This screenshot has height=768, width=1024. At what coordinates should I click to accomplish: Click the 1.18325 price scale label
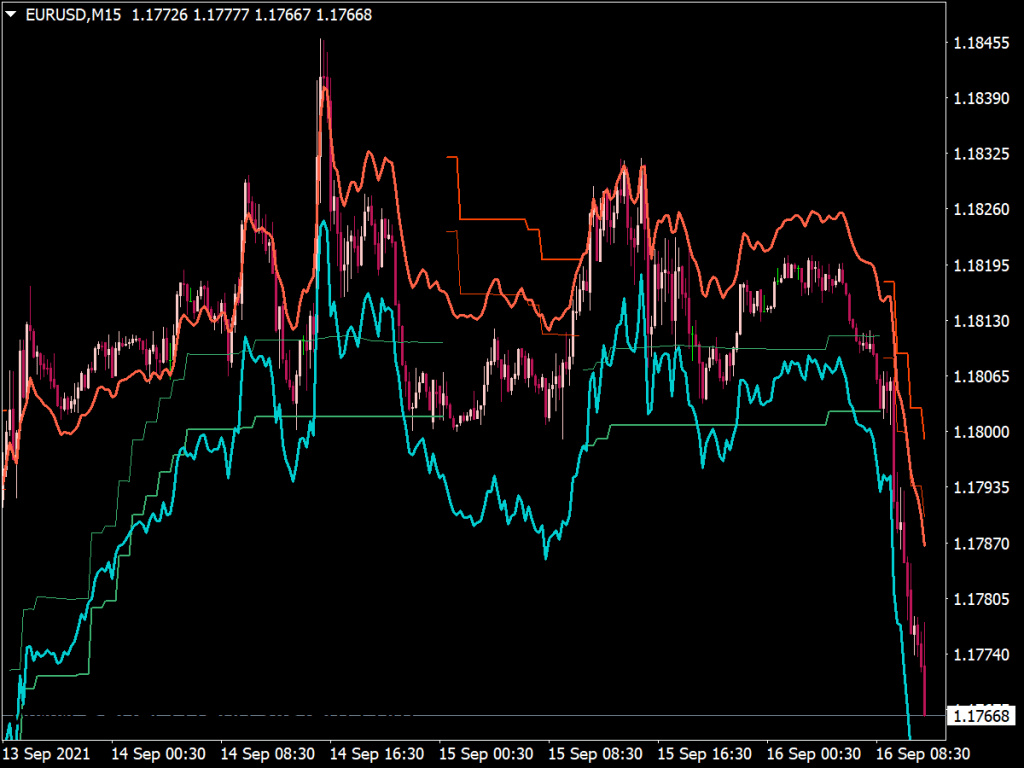tap(981, 154)
